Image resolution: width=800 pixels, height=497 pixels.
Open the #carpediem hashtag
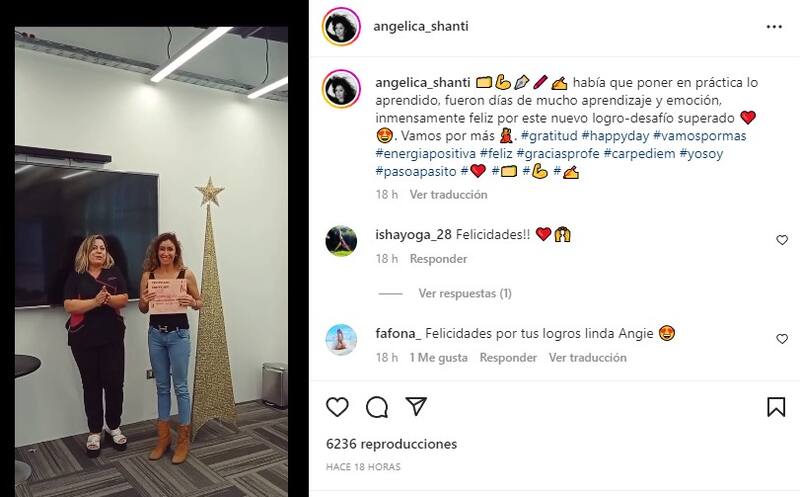(x=640, y=154)
